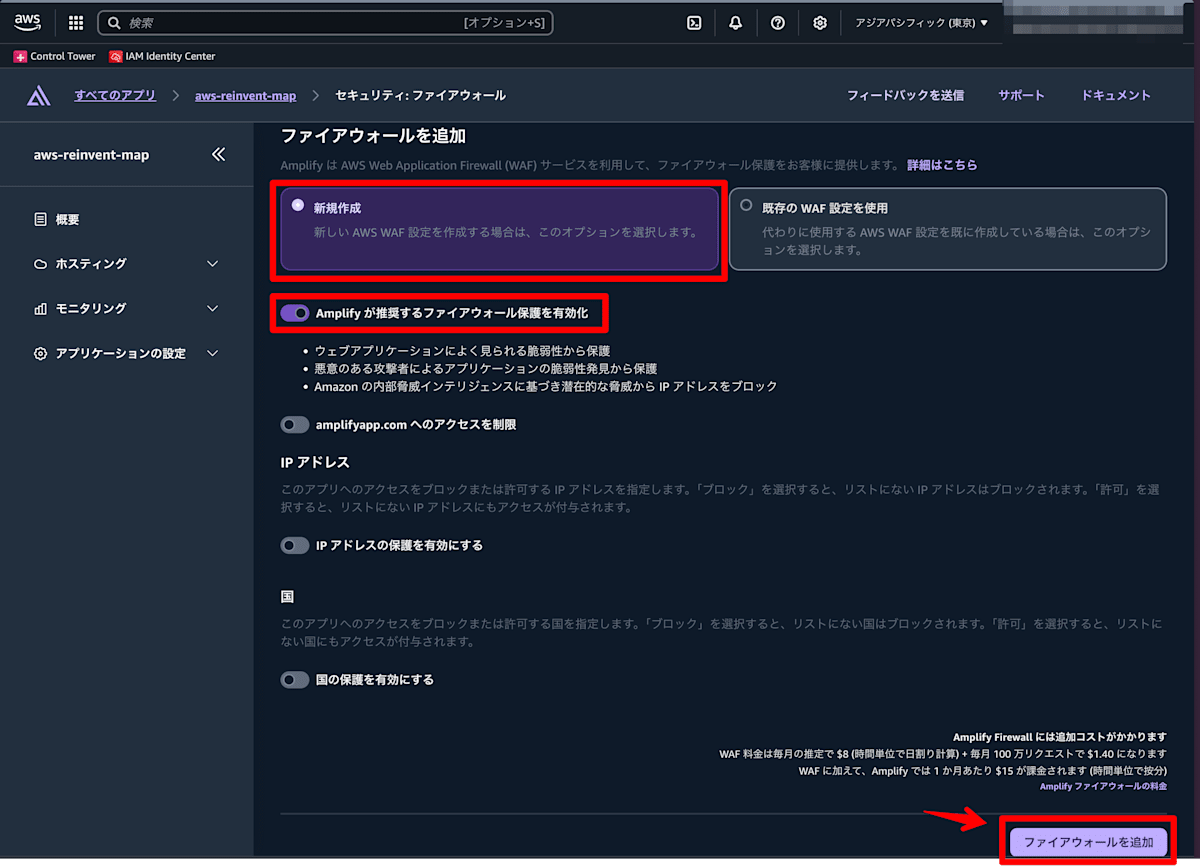Open ホスティング label in sidebar

pyautogui.click(x=91, y=264)
